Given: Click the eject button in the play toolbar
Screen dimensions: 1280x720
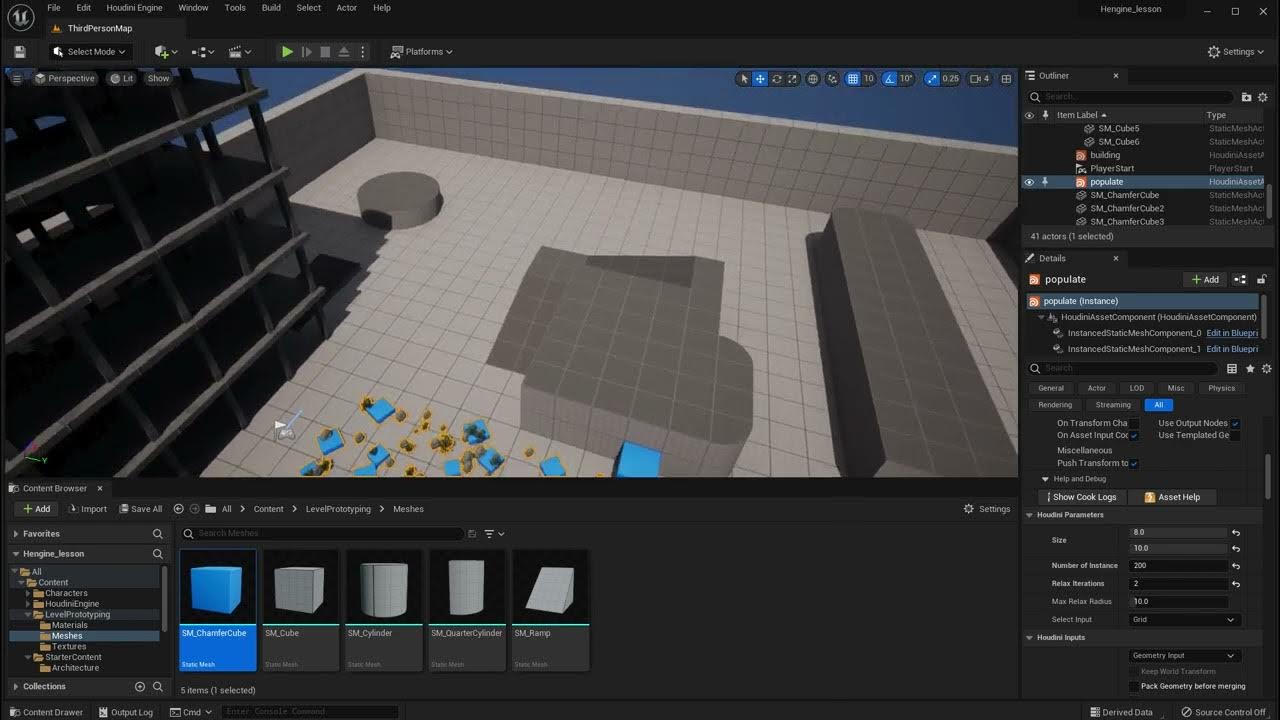Looking at the screenshot, I should 344,52.
